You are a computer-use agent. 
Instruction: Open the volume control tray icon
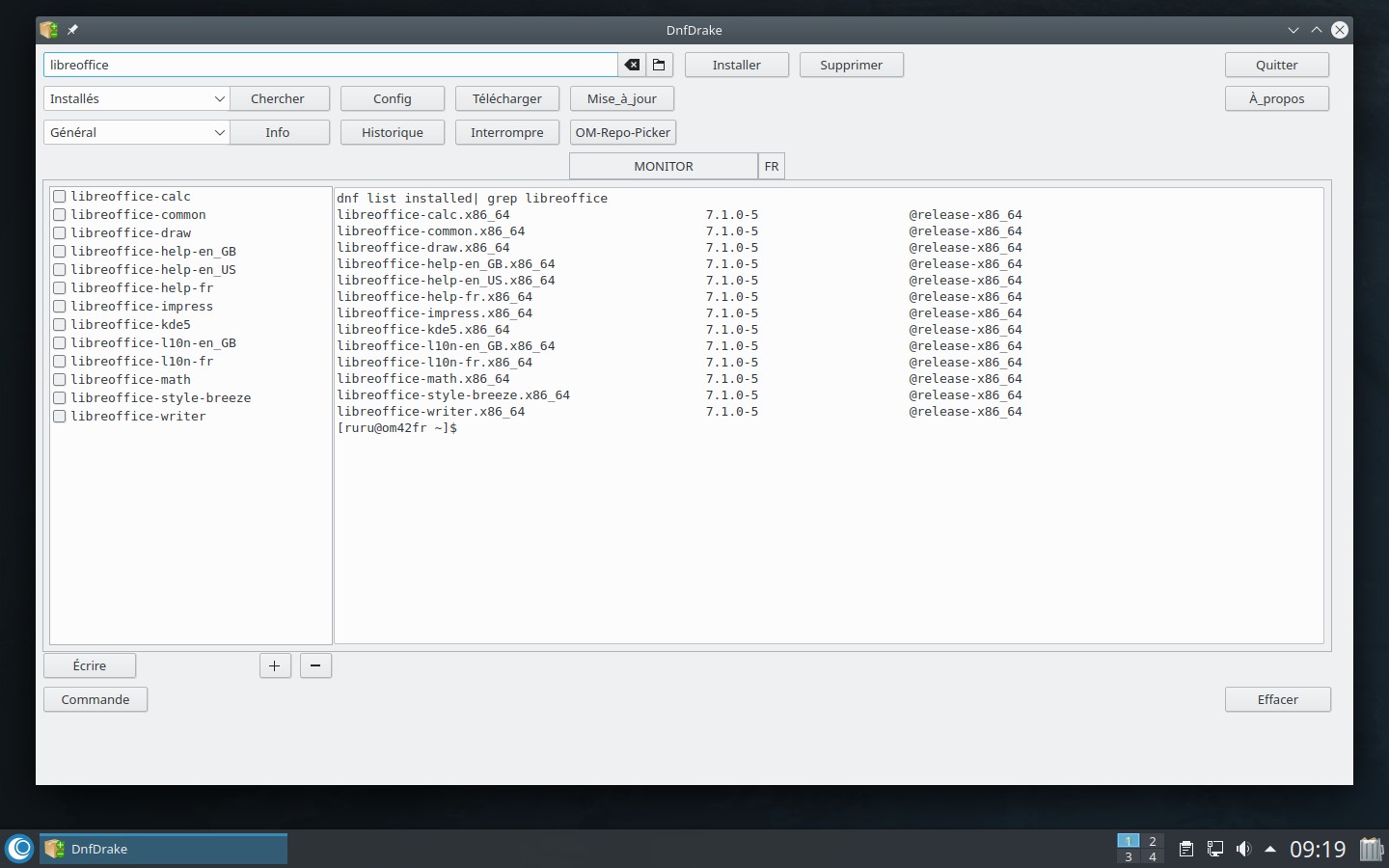pos(1243,849)
